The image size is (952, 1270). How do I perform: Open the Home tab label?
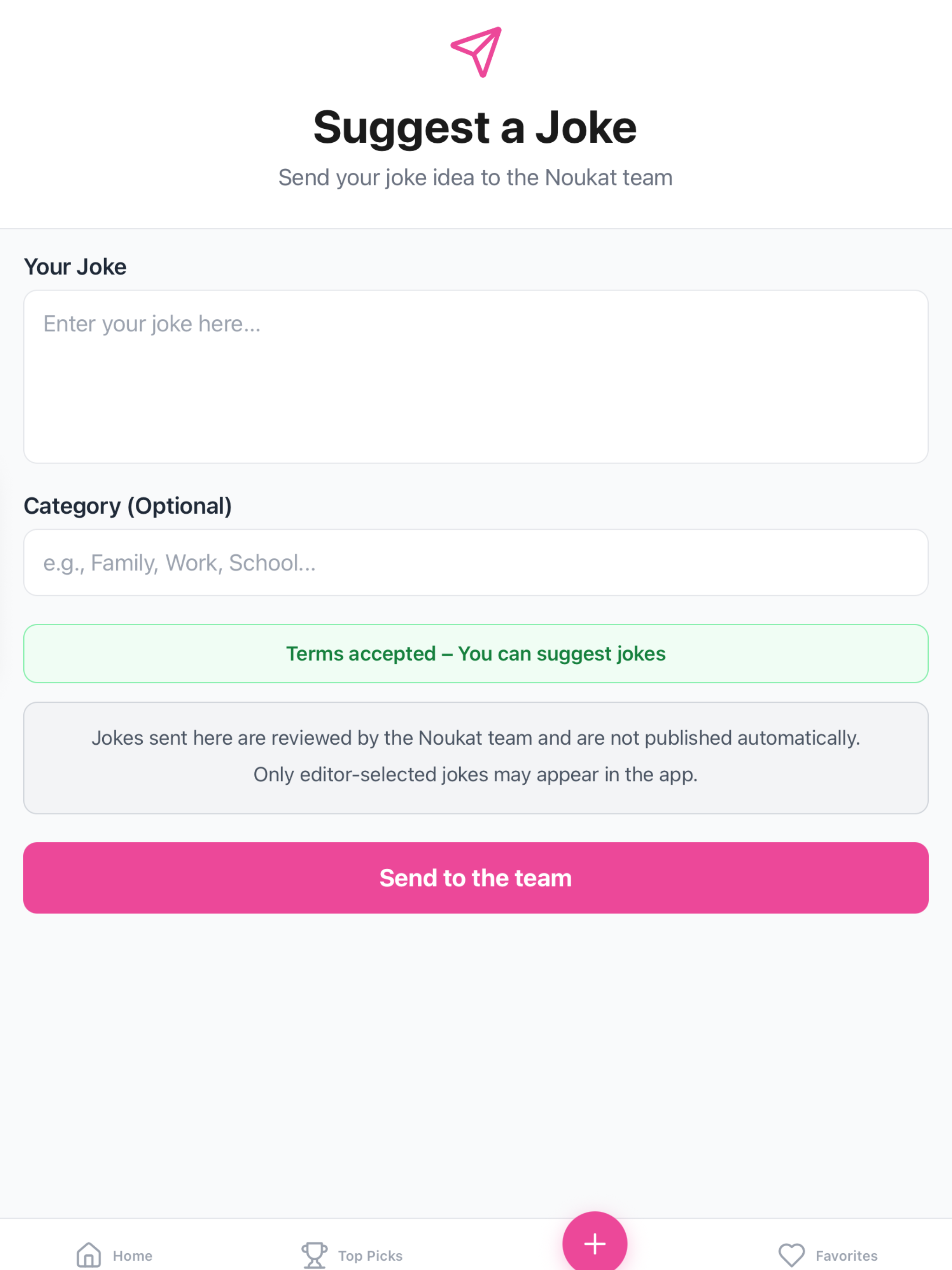[x=132, y=1256]
